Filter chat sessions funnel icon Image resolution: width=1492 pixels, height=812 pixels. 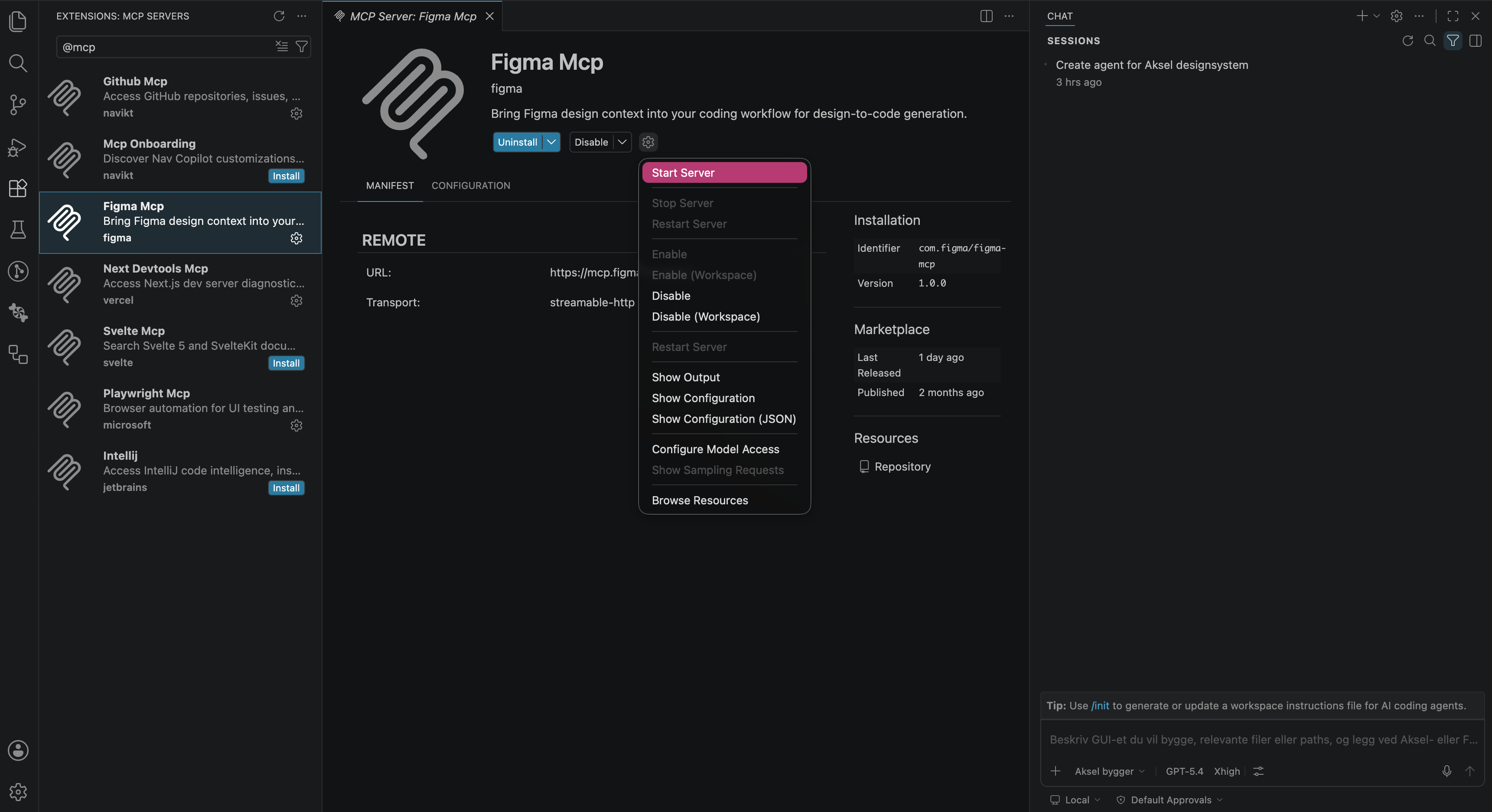[1453, 40]
